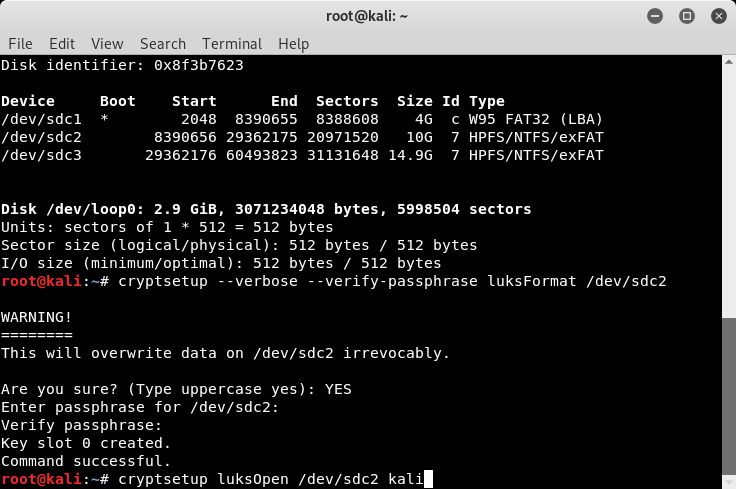Click the 'Key slot 0 created.' line

[86, 443]
